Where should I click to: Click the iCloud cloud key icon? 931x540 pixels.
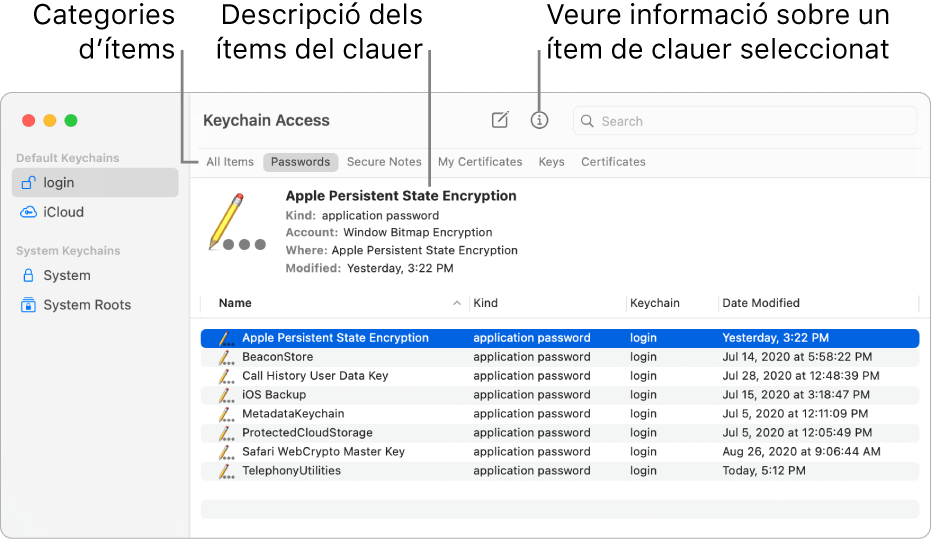tap(28, 212)
